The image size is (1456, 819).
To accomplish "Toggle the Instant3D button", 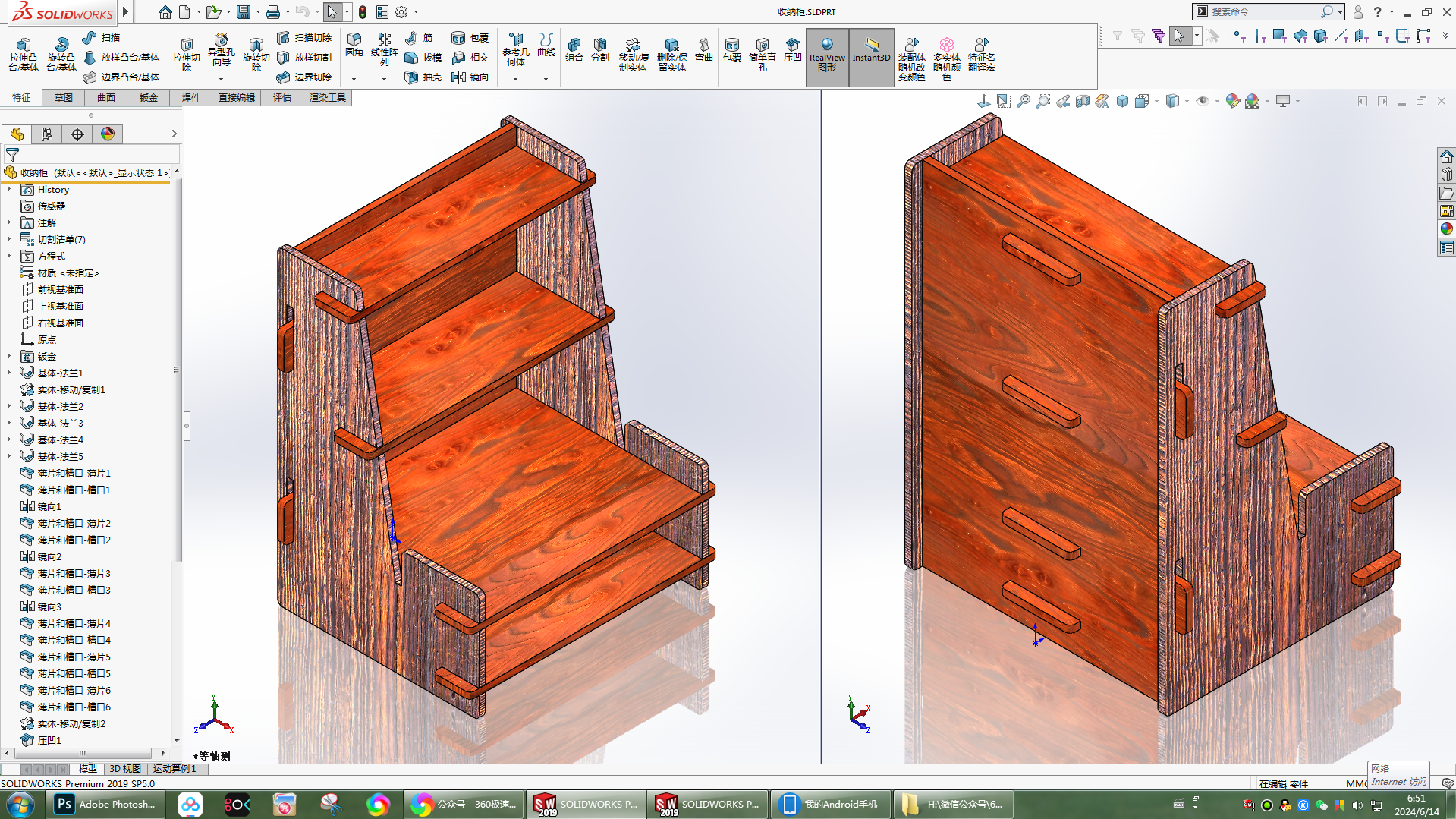I will coord(871,57).
